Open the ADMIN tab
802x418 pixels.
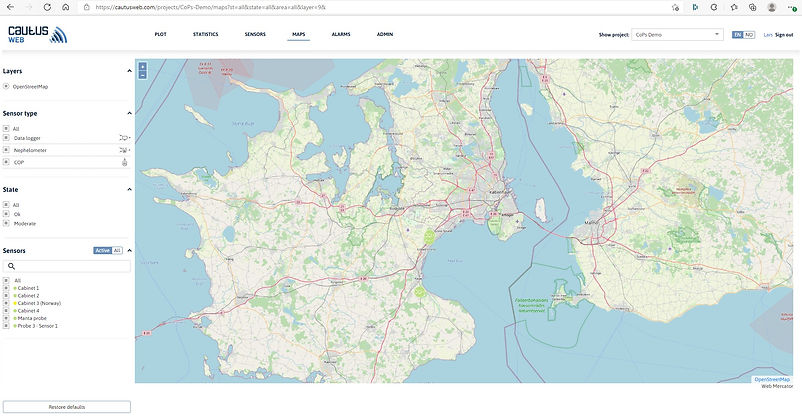(385, 34)
